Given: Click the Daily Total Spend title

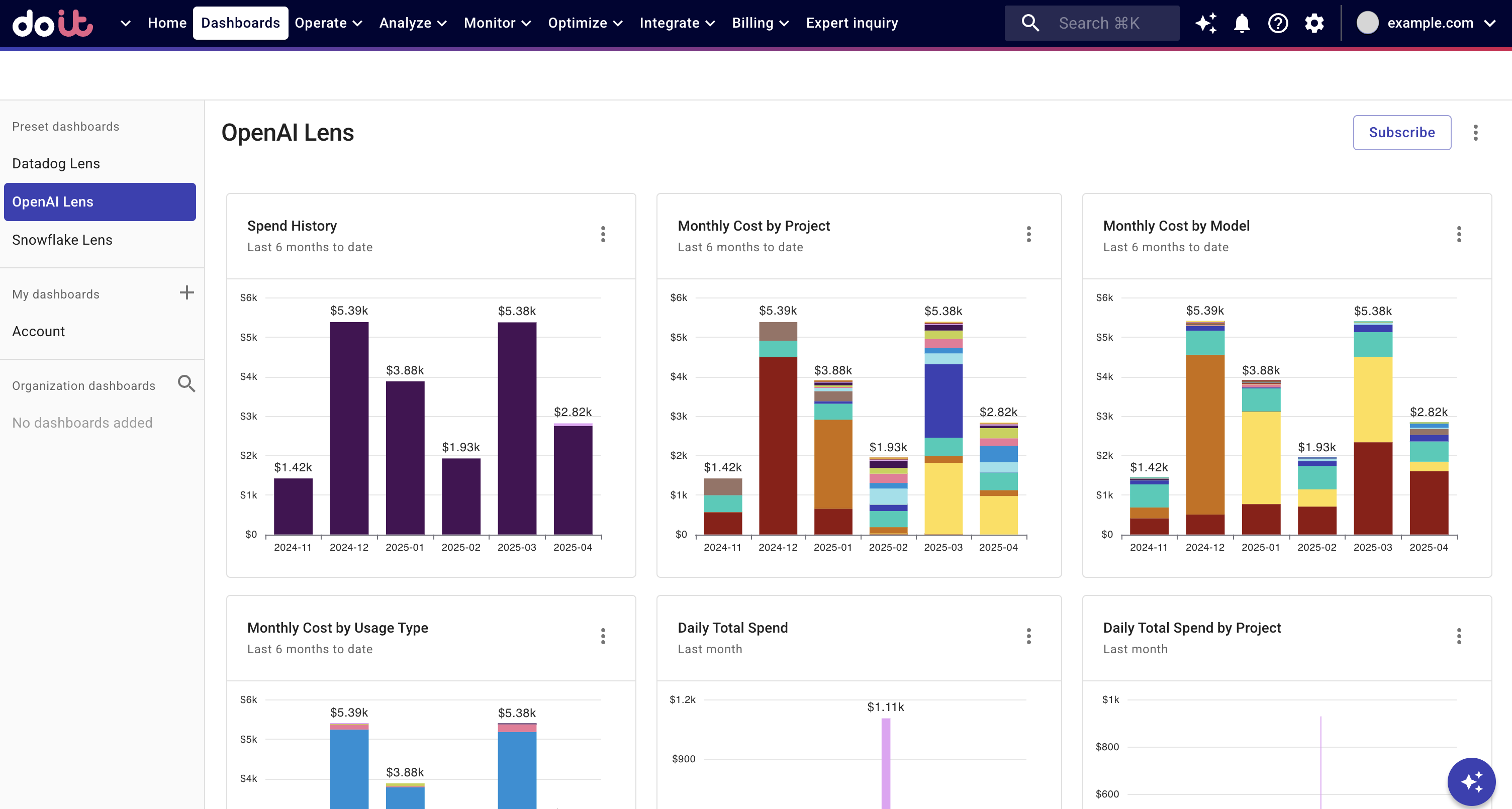Looking at the screenshot, I should coord(732,628).
